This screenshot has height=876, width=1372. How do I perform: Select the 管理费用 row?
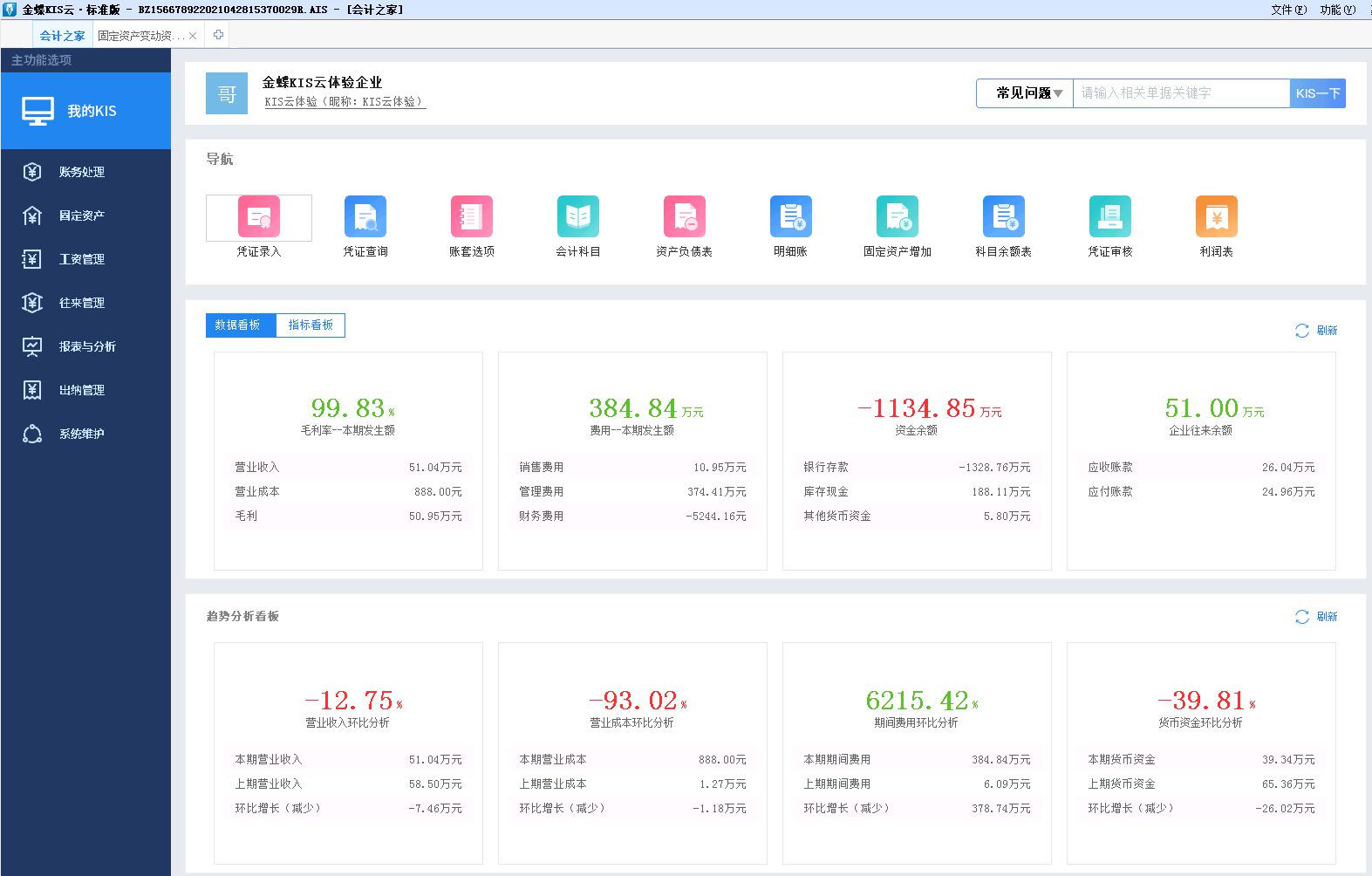632,492
